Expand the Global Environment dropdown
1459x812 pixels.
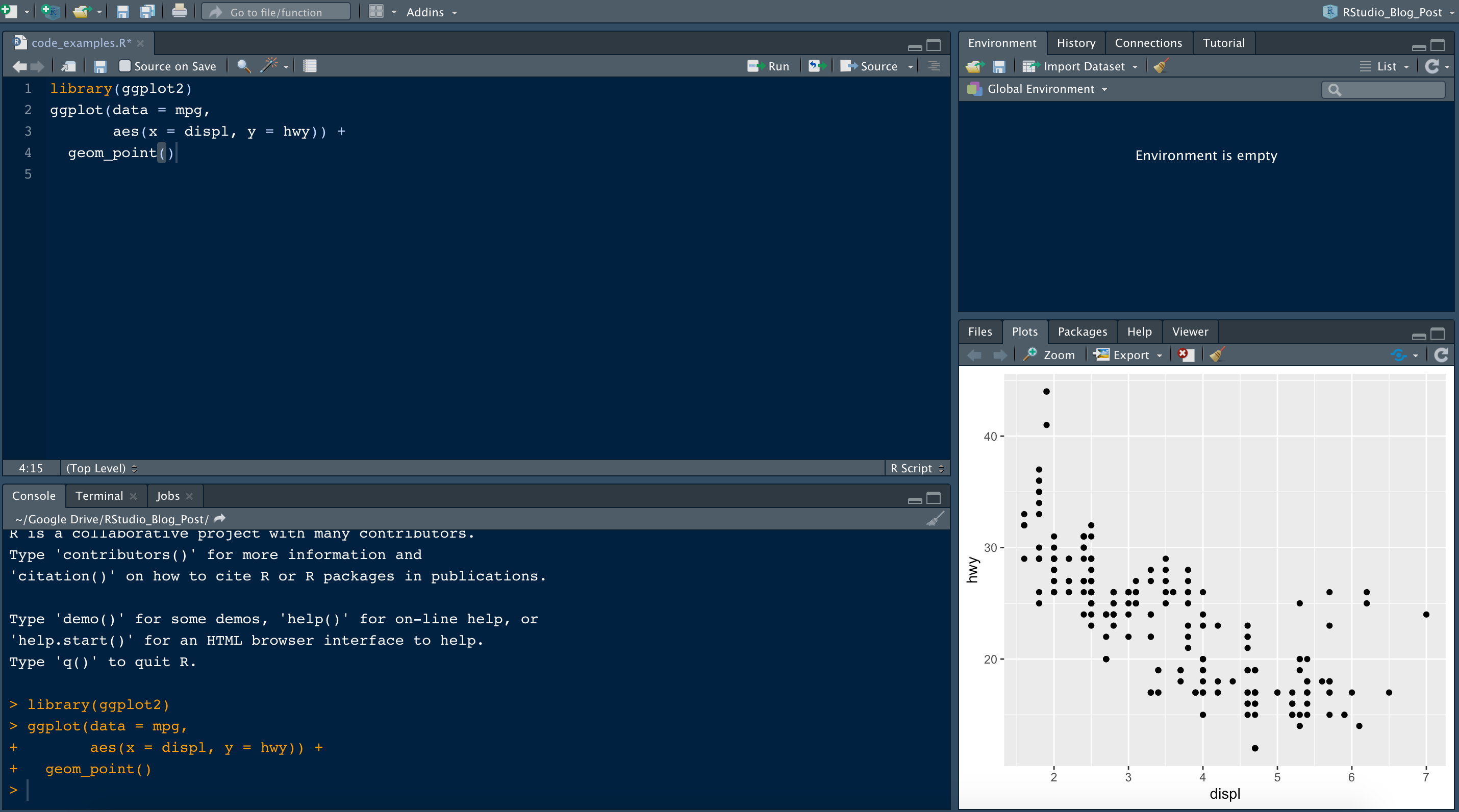tap(1105, 89)
